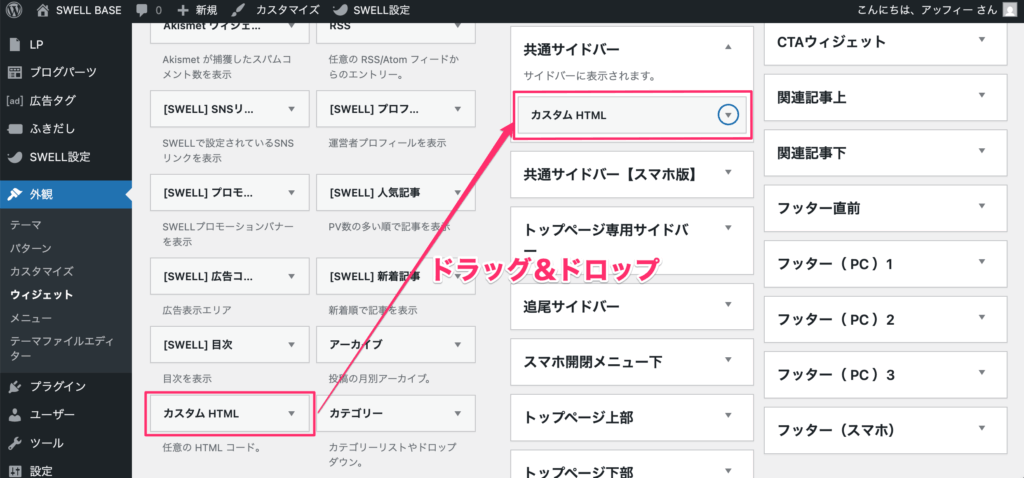Viewport: 1024px width, 478px height.
Task: Click the 新規 text in admin bar
Action: [206, 10]
